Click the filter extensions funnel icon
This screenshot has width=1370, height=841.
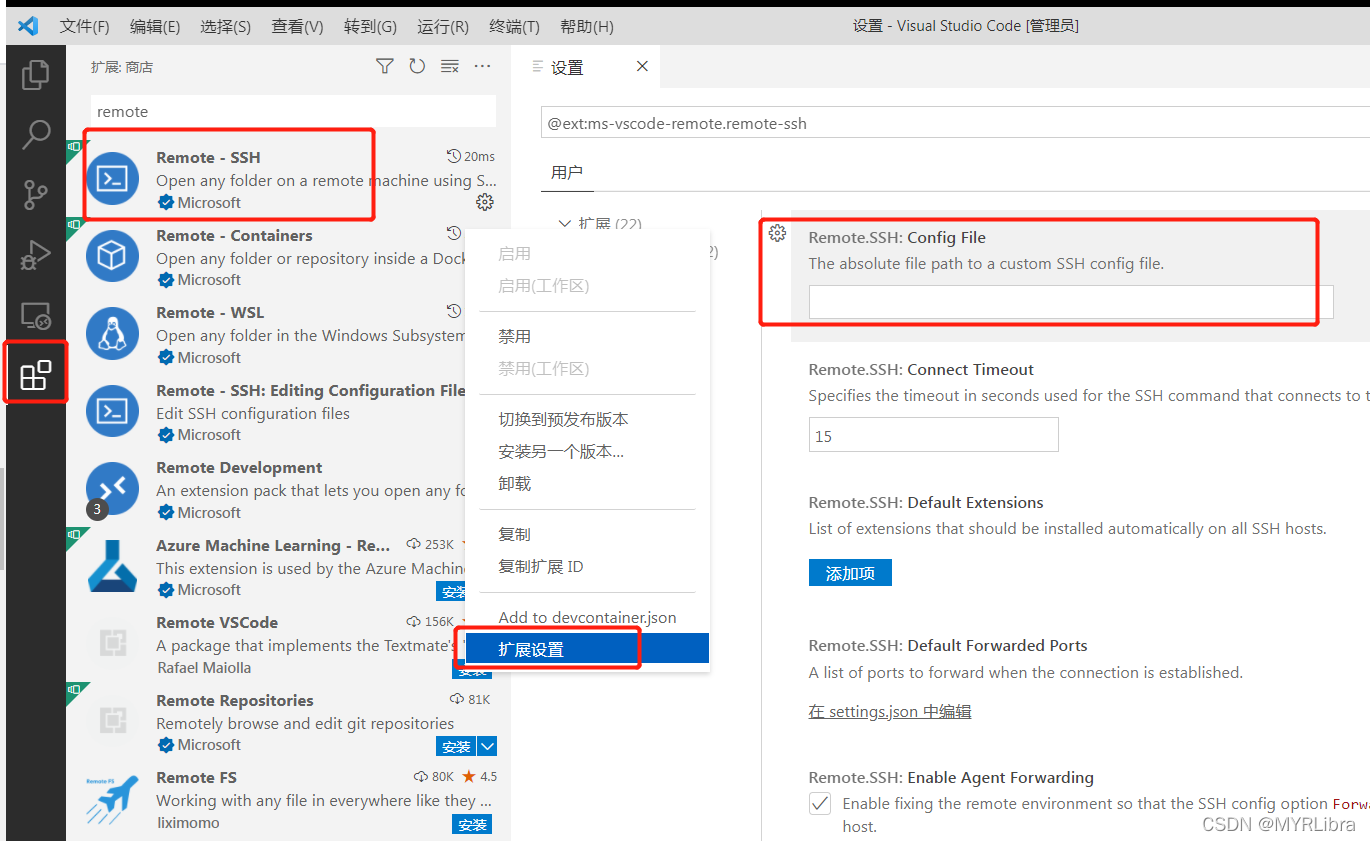(384, 66)
